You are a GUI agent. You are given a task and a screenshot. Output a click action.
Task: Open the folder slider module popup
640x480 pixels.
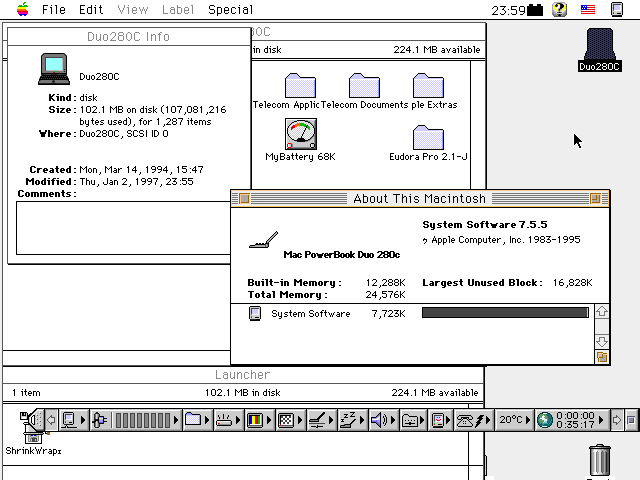coord(412,420)
